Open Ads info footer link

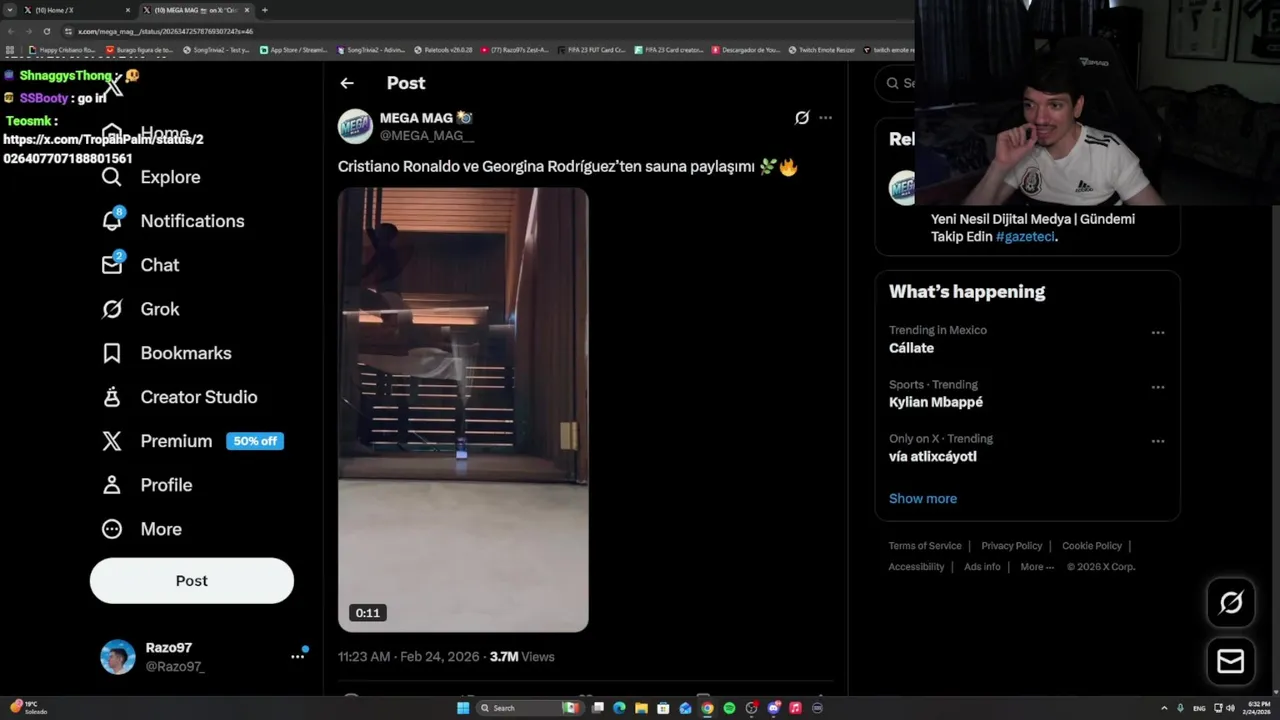[982, 567]
